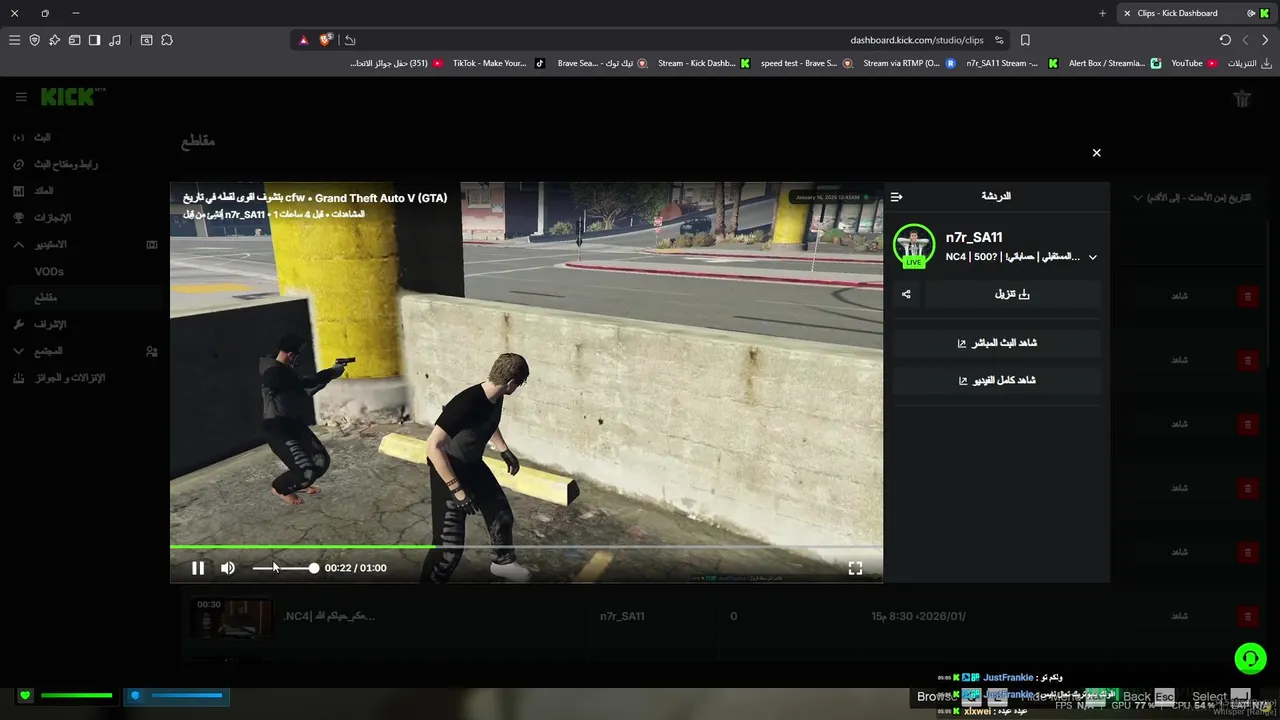Screen dimensions: 1280x720
Task: Open browser tab search icon
Action: click(146, 40)
